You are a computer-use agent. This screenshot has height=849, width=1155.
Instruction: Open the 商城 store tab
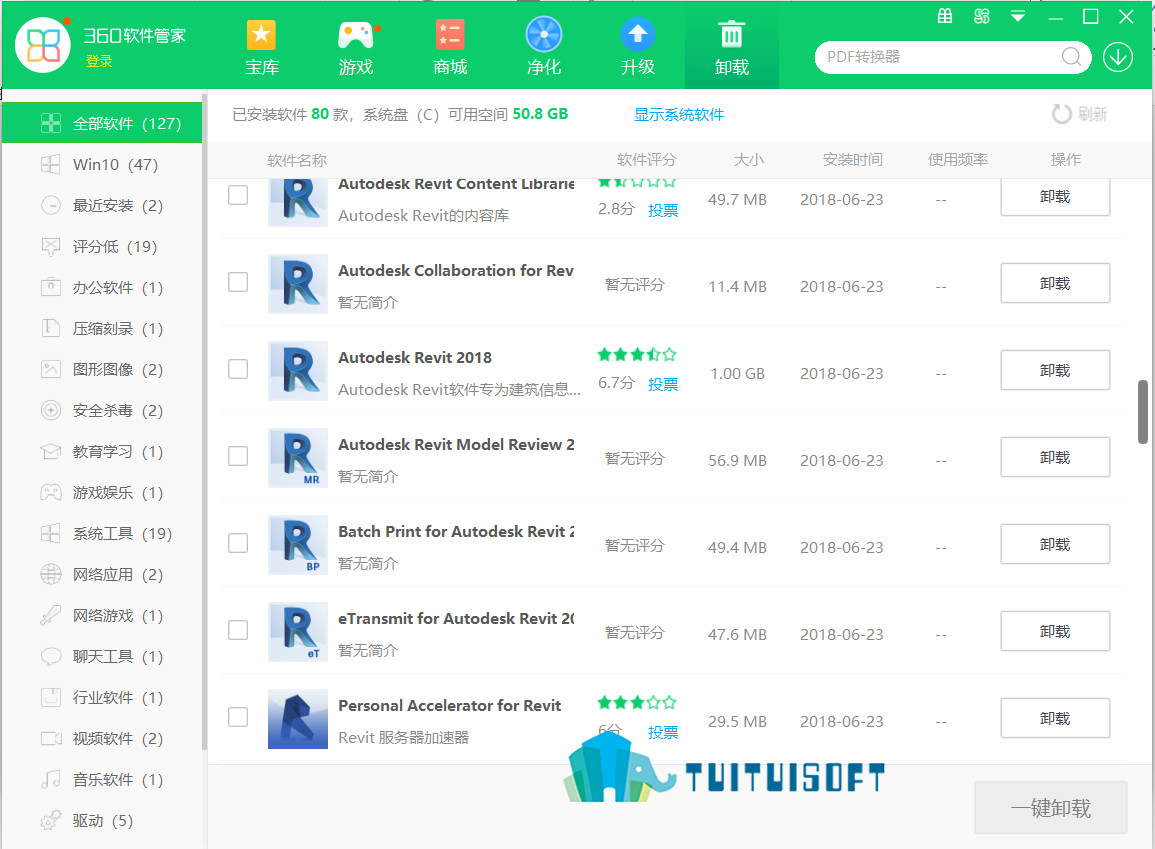[x=450, y=48]
